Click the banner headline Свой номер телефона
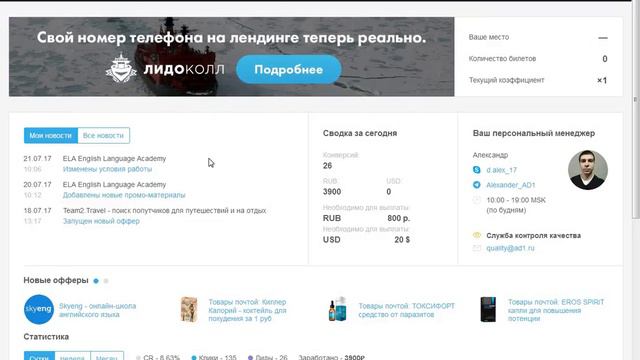The height and width of the screenshot is (360, 640). 231,38
